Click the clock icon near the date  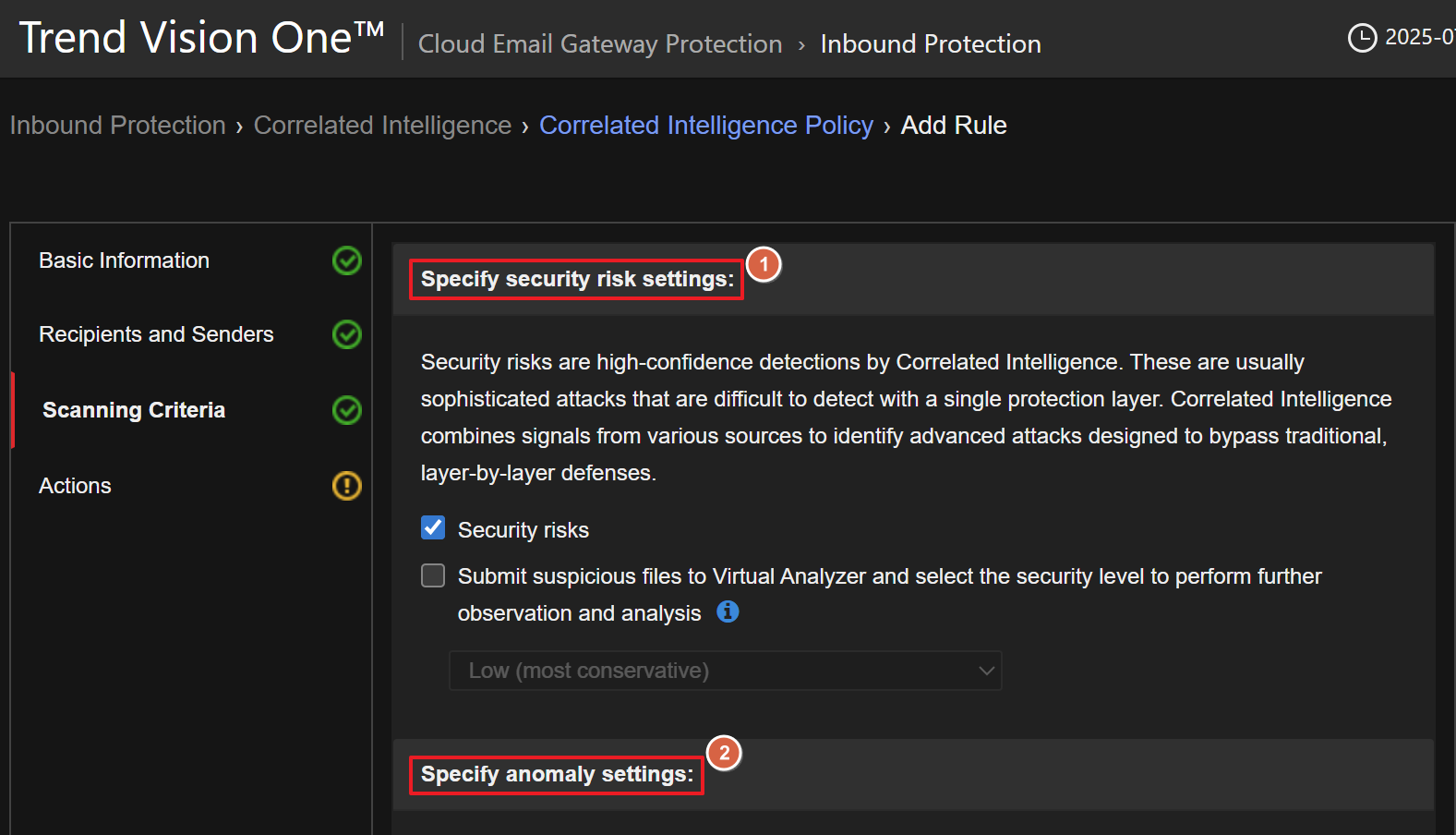tap(1362, 38)
